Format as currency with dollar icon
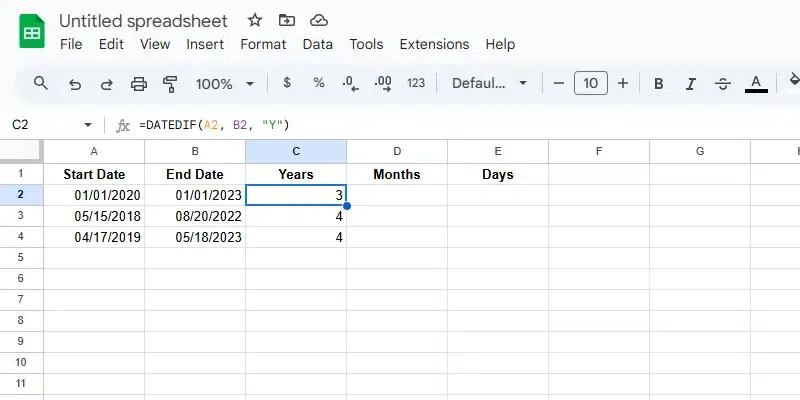This screenshot has height=400, width=800. click(x=287, y=83)
